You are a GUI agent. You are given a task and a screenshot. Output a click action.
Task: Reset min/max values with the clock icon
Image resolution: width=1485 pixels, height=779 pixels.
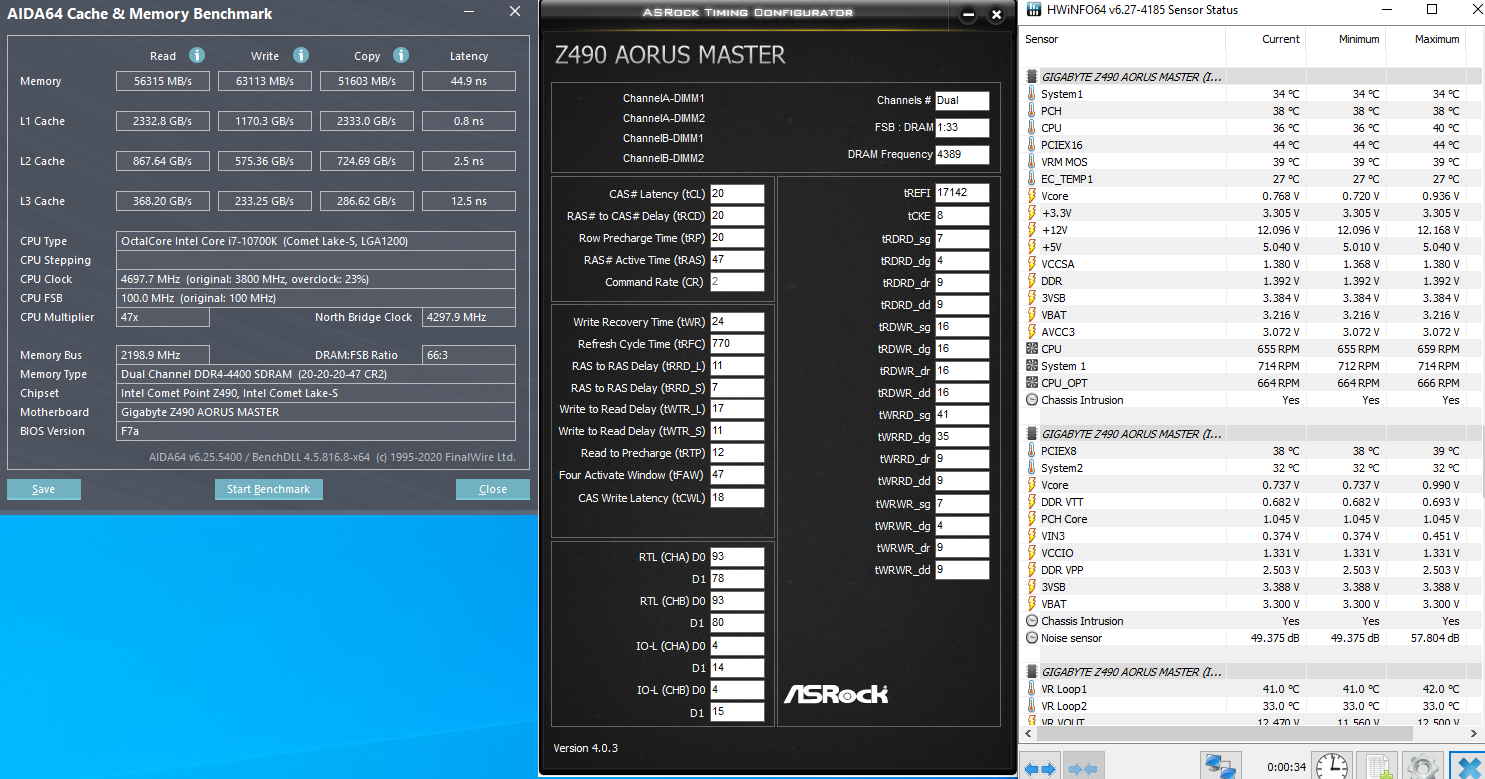pos(1331,766)
